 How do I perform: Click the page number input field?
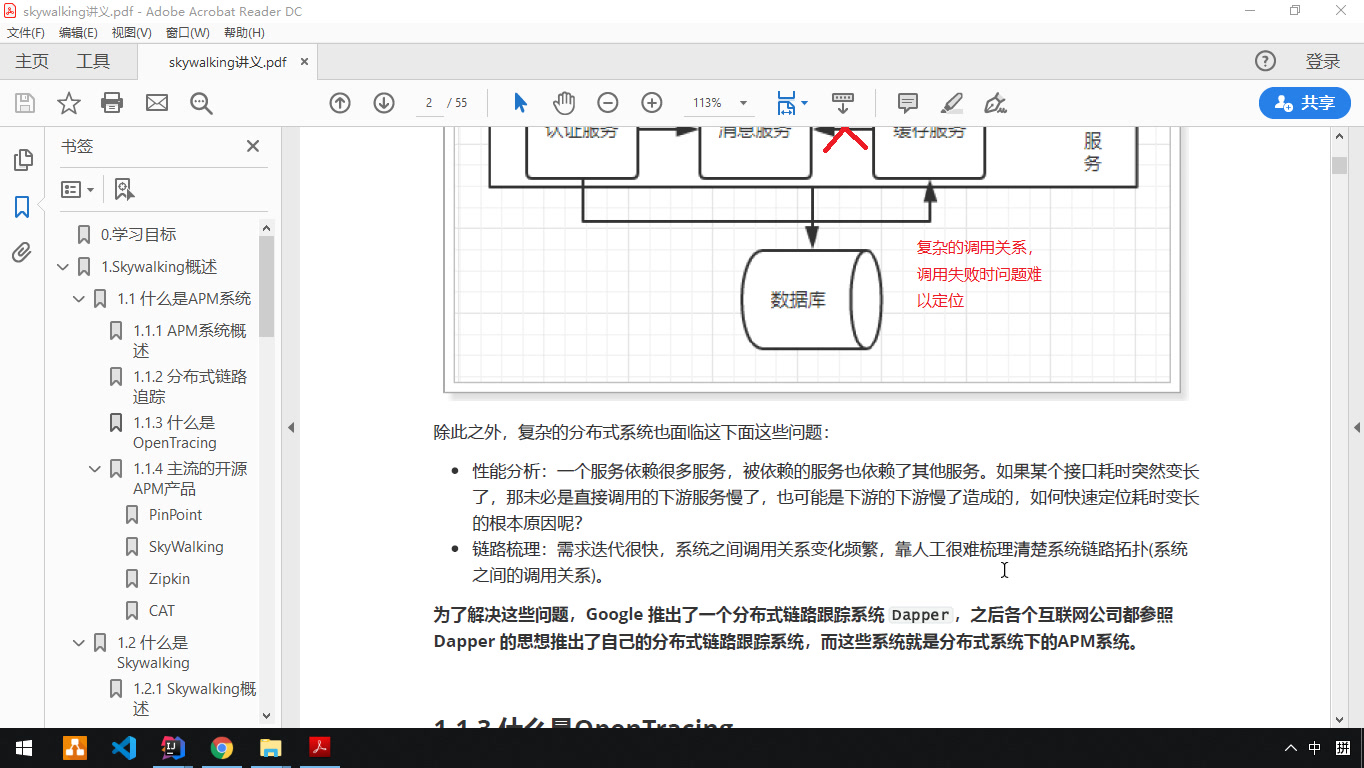tap(430, 103)
